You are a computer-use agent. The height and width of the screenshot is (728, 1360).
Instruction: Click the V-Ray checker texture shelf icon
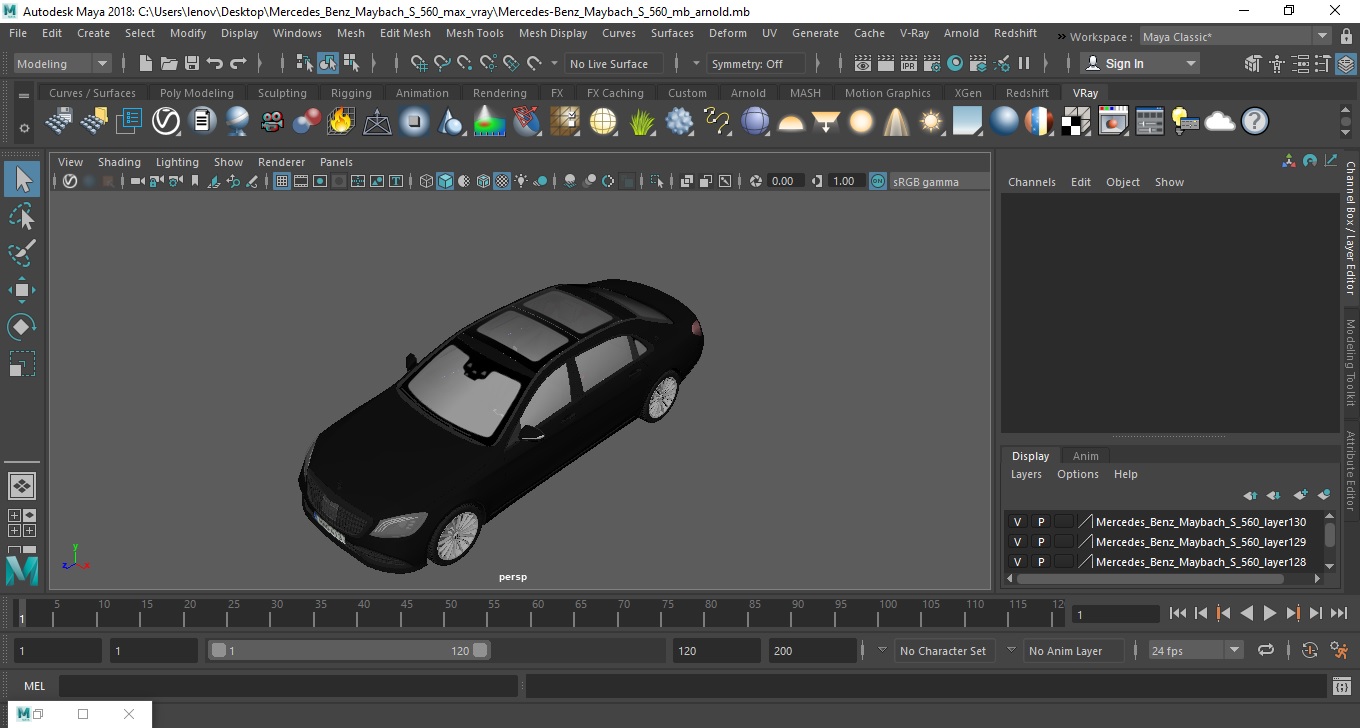coord(1076,122)
